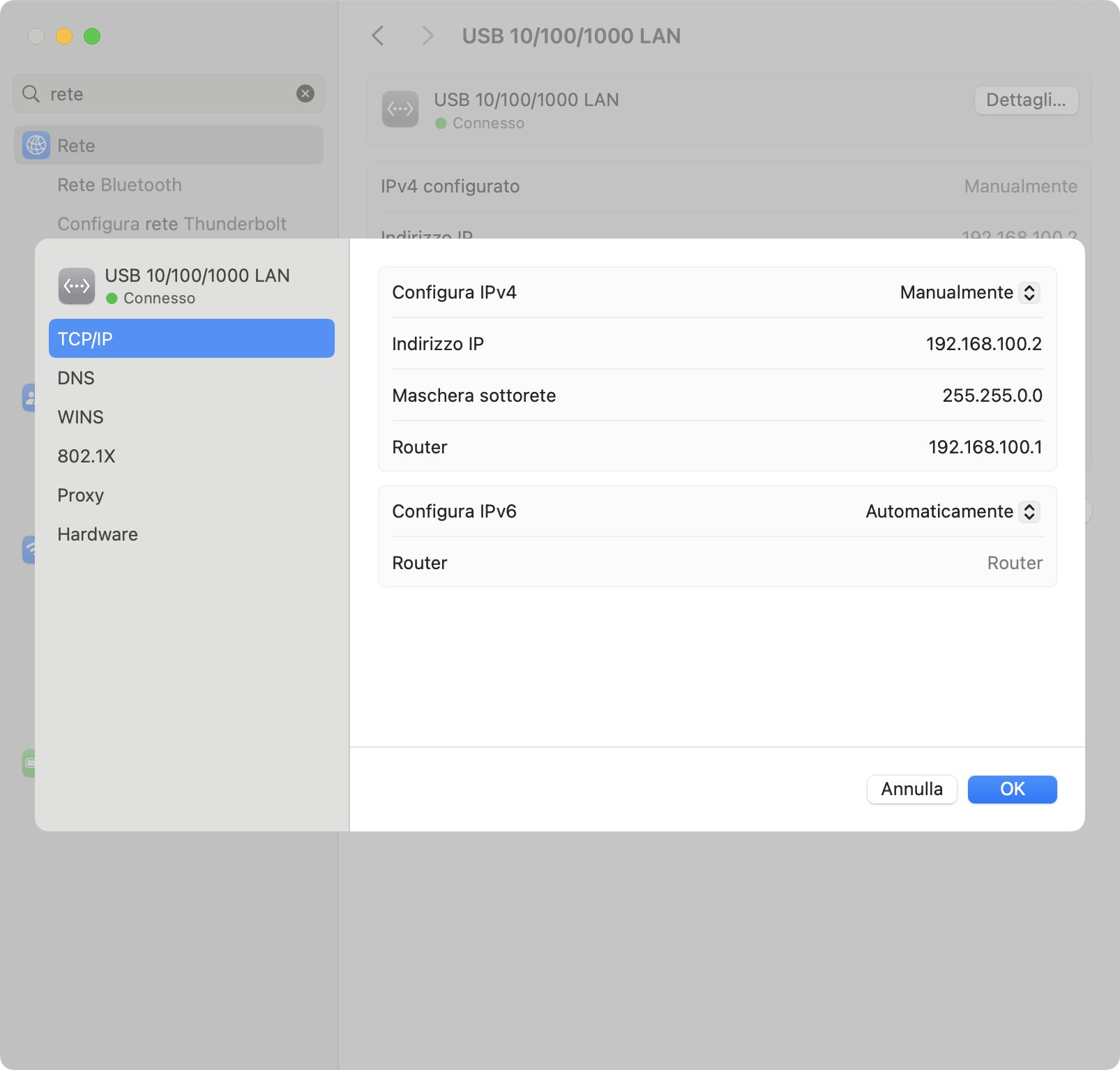Screen dimensions: 1120x1070
Task: Go forward using the right chevron arrow
Action: point(427,36)
